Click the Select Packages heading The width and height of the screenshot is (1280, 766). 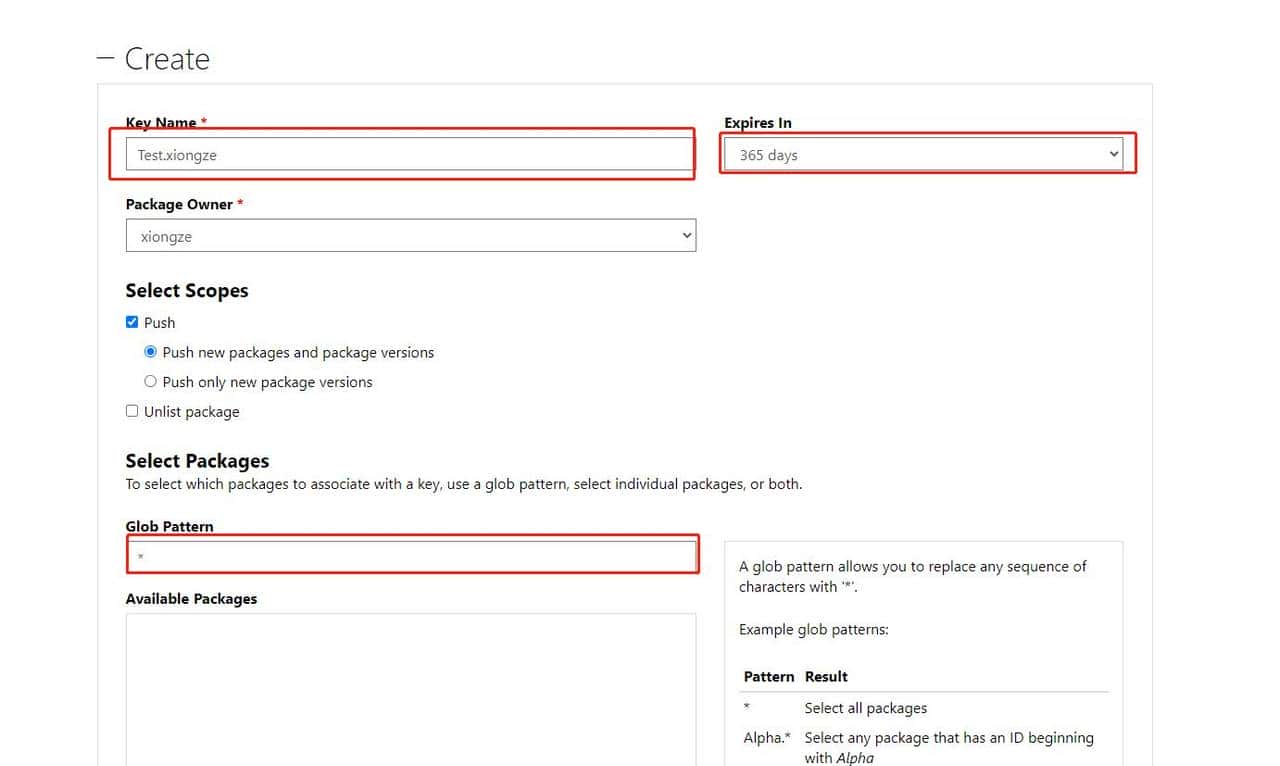click(x=197, y=461)
